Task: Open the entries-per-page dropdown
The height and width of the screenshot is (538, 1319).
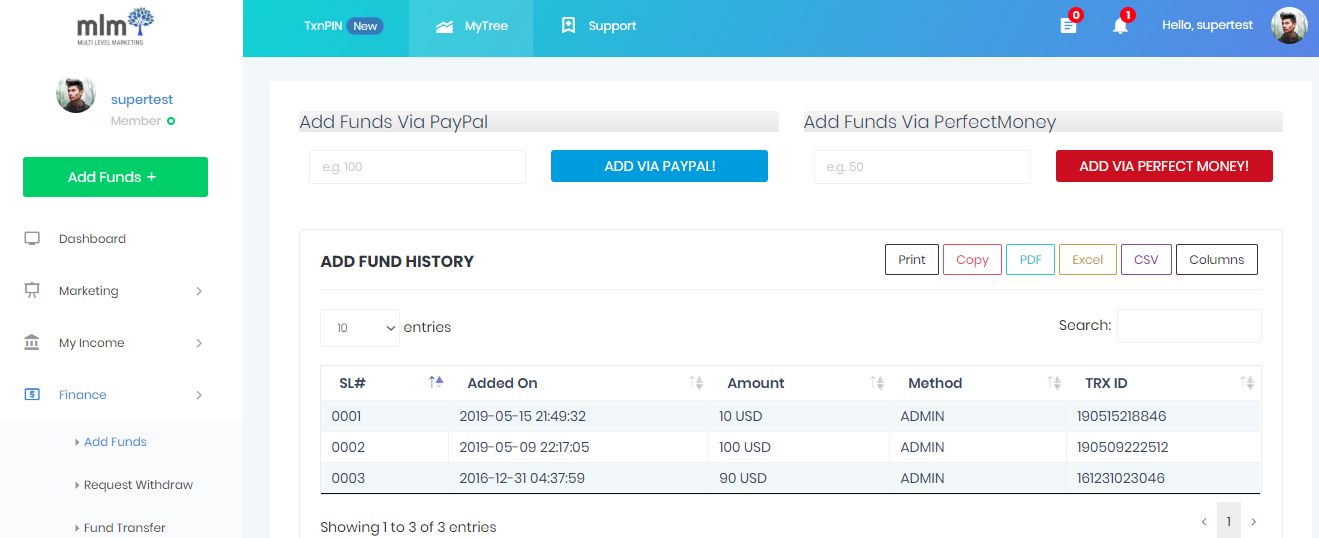Action: [360, 328]
